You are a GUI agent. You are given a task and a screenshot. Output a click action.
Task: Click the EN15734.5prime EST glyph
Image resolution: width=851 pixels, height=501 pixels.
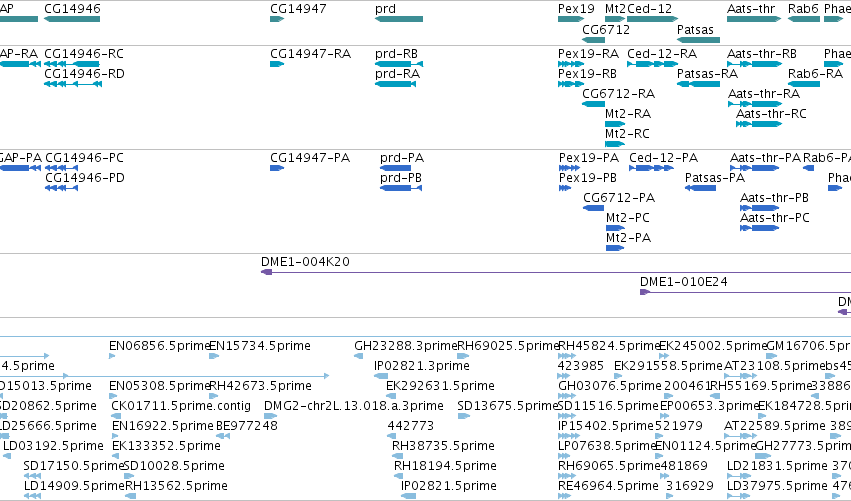coord(214,356)
